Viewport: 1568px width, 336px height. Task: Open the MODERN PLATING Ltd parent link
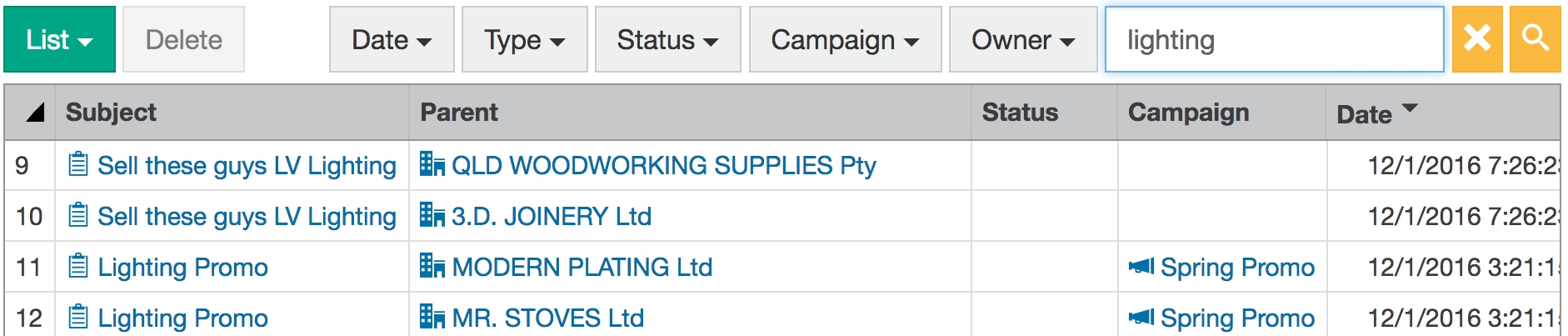click(582, 267)
